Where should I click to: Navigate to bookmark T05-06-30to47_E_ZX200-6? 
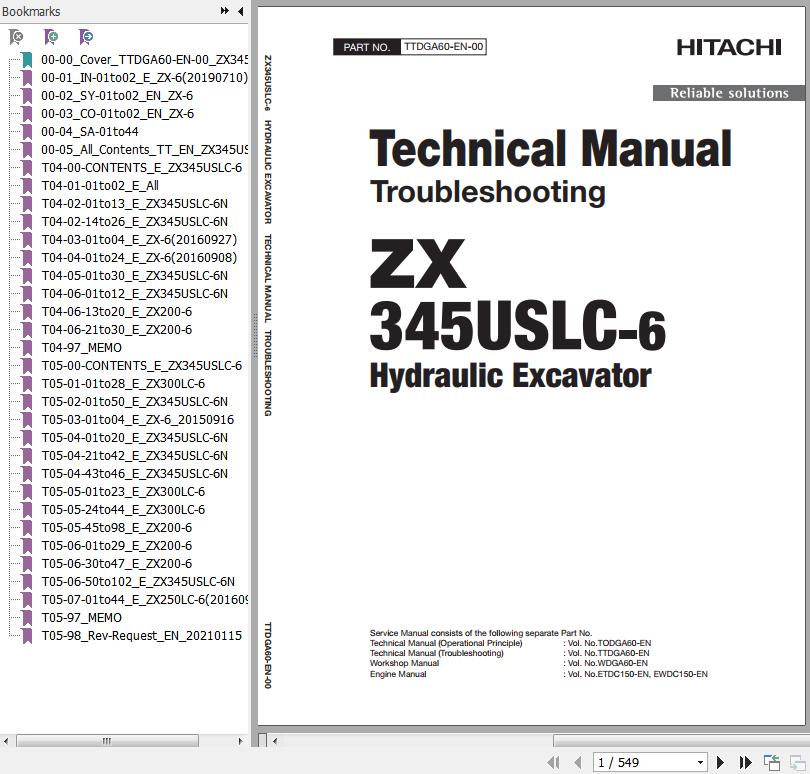[x=116, y=564]
